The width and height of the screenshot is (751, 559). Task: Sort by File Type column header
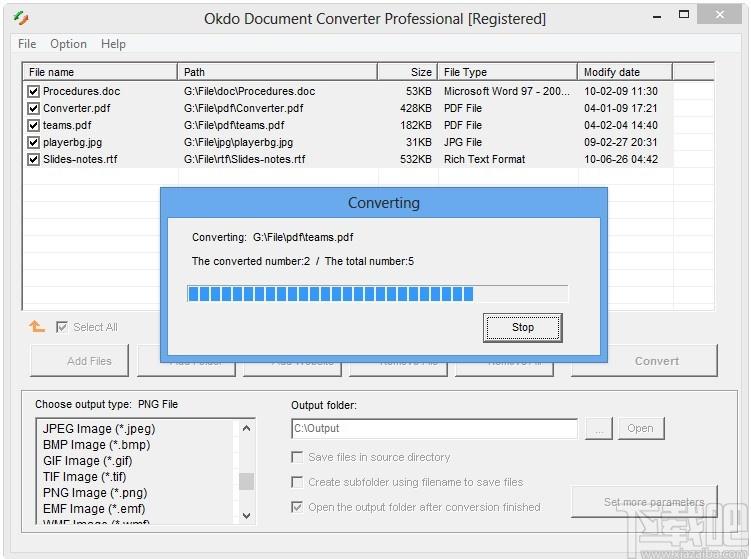pyautogui.click(x=507, y=72)
